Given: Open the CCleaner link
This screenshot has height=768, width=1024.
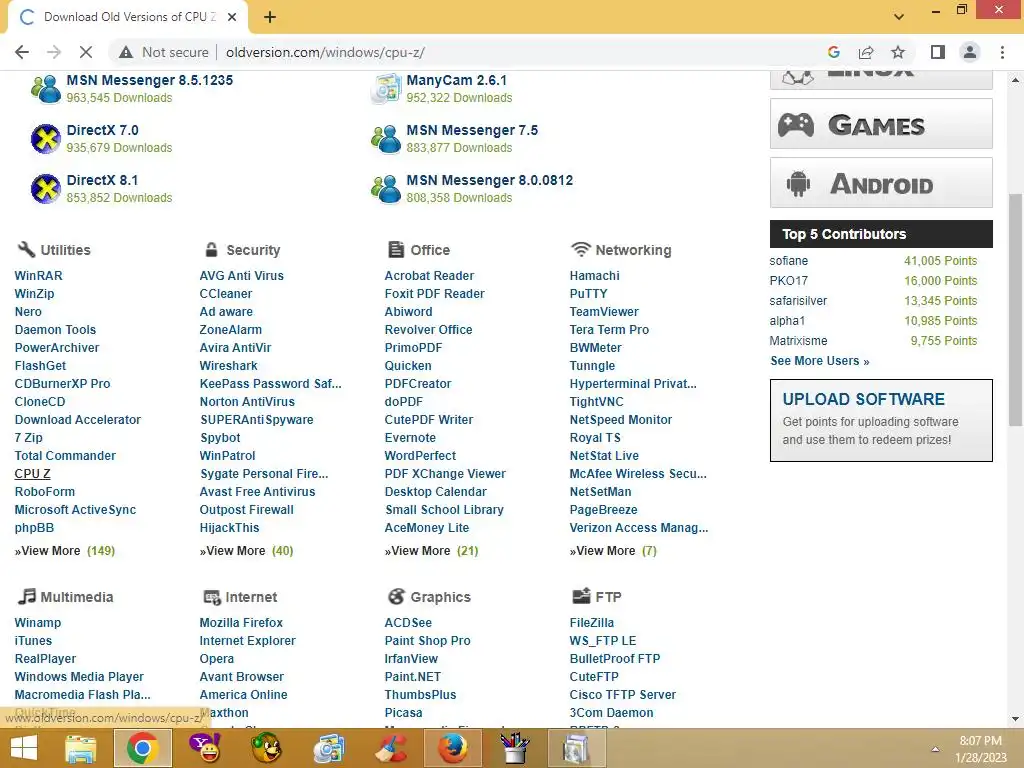Looking at the screenshot, I should pyautogui.click(x=225, y=294).
